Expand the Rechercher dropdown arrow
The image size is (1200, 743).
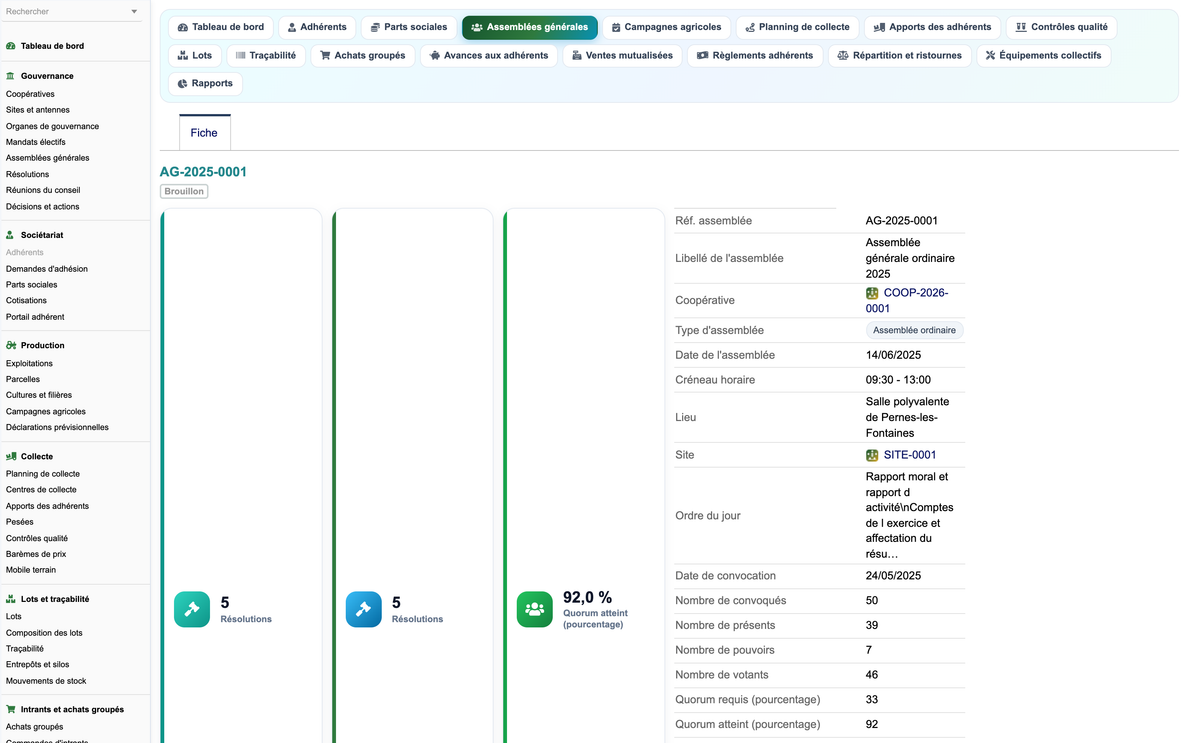click(x=135, y=12)
